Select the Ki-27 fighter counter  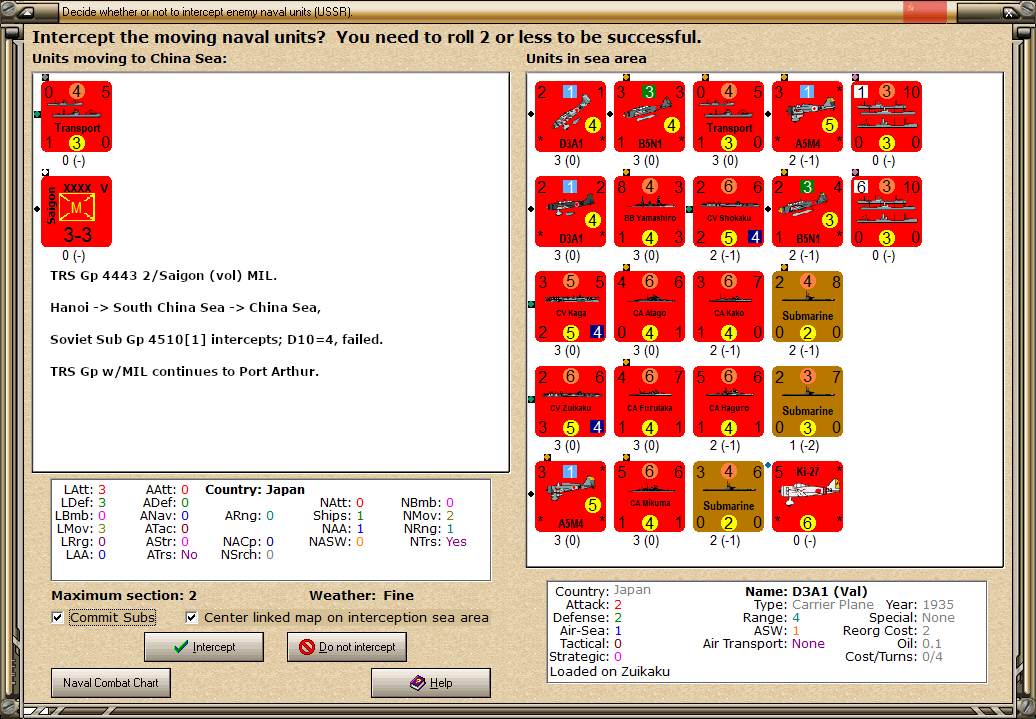[808, 495]
